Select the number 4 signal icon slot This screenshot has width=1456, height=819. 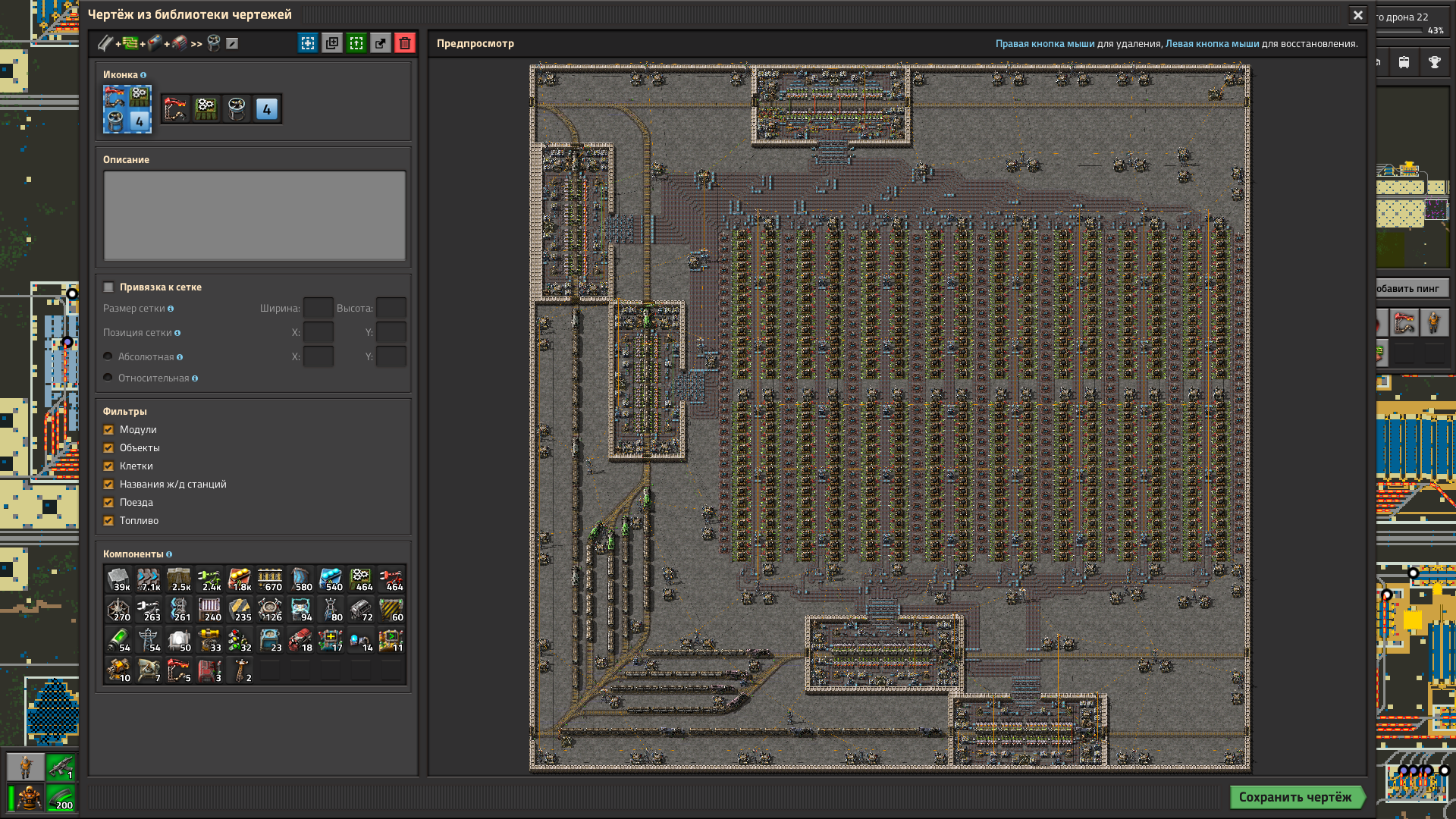tap(267, 109)
